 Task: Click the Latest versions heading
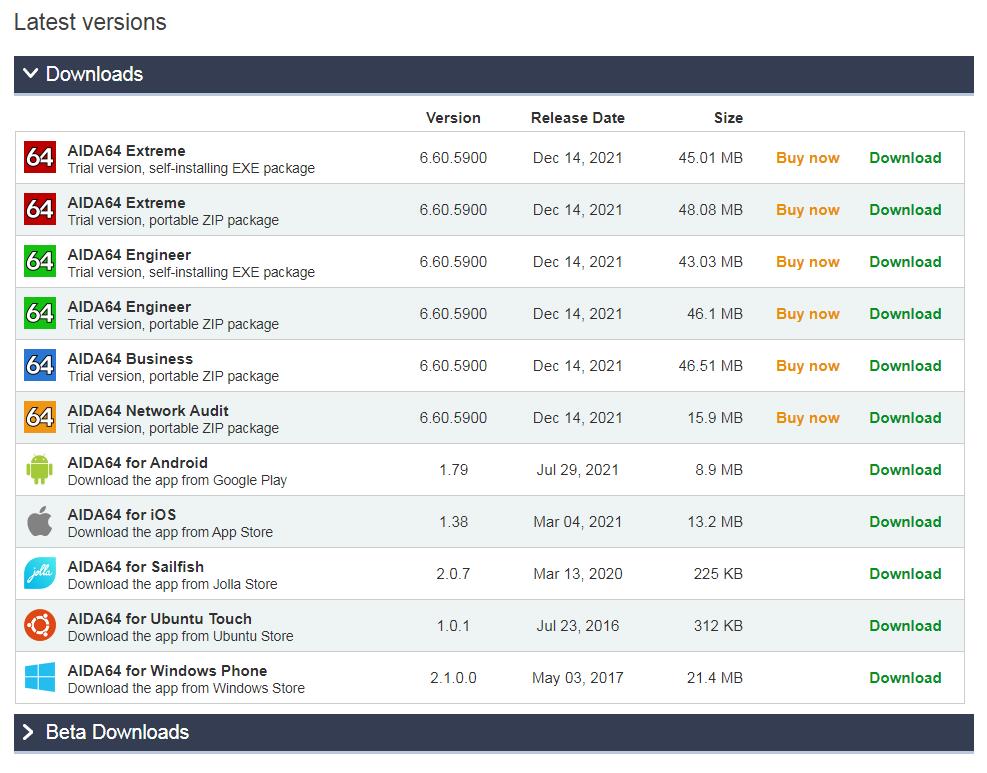coord(90,22)
